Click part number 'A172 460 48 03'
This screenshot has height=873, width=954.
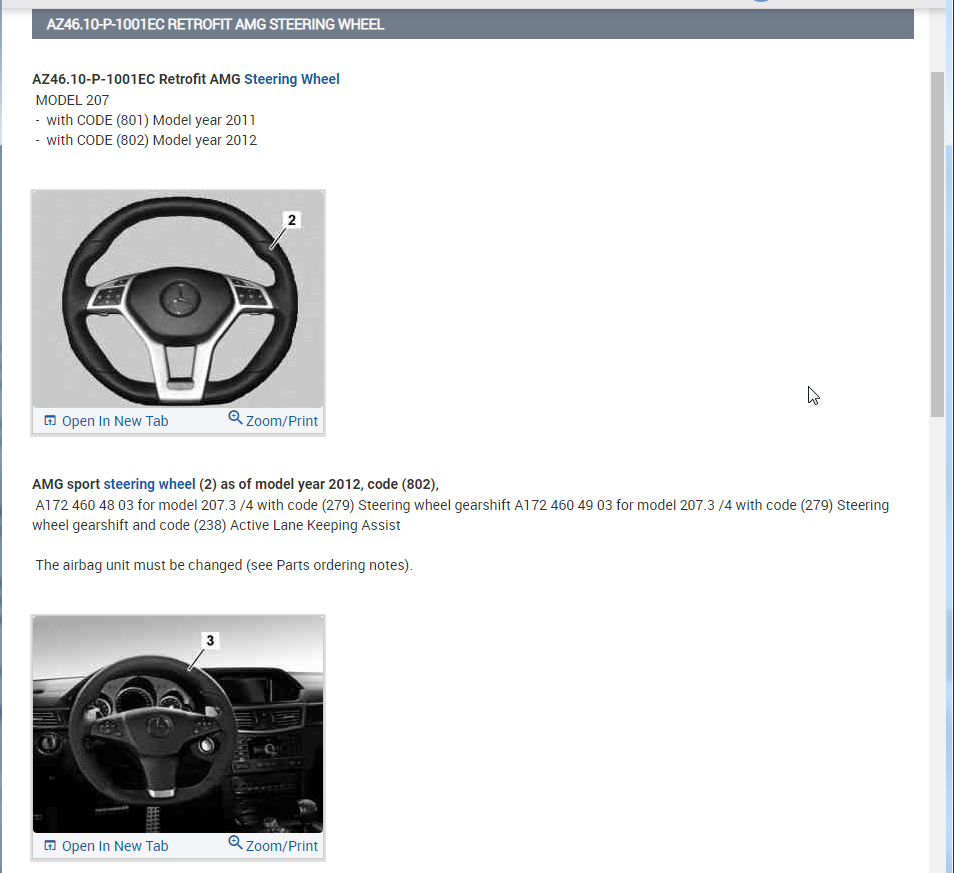[84, 505]
